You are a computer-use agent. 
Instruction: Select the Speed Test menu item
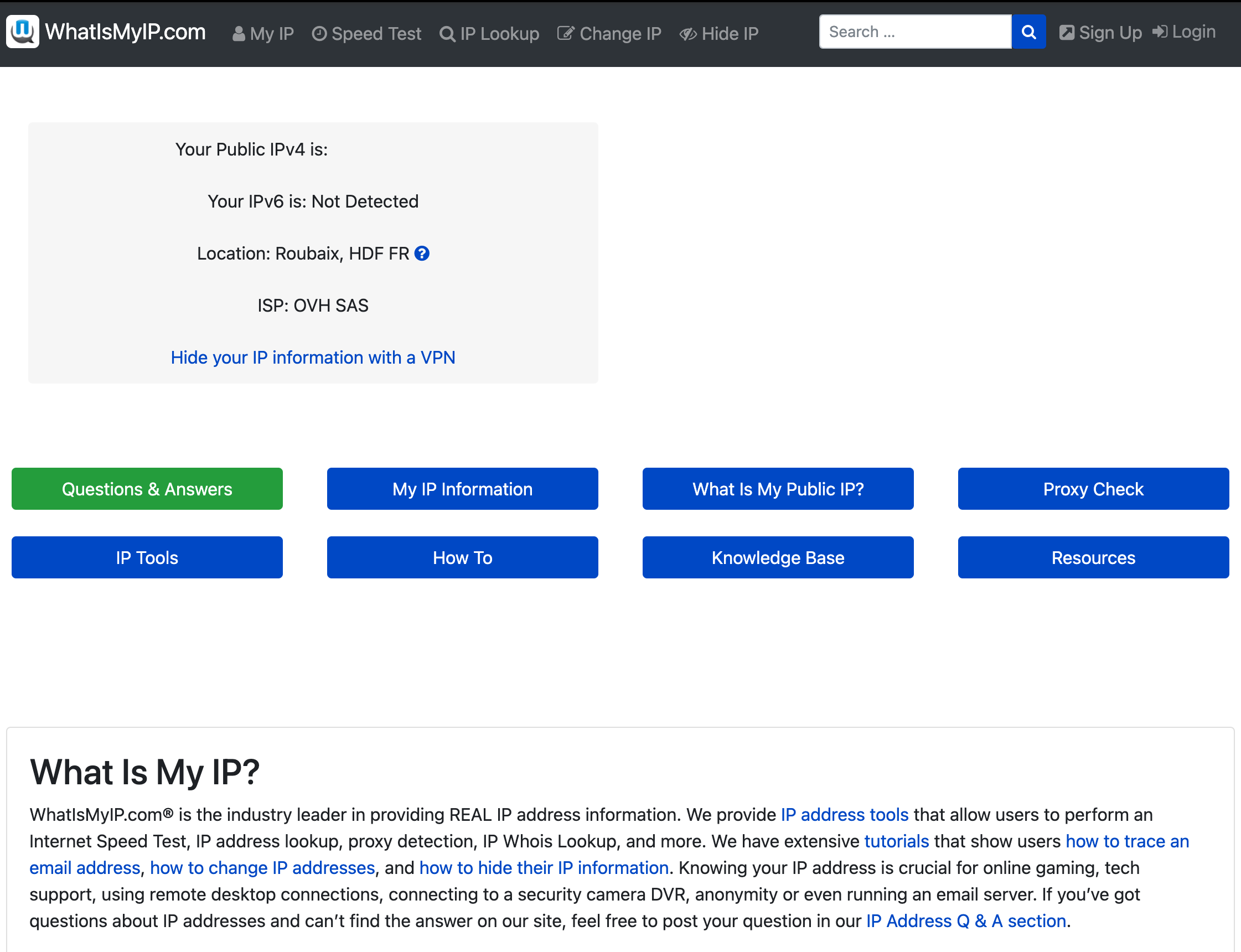coord(368,33)
